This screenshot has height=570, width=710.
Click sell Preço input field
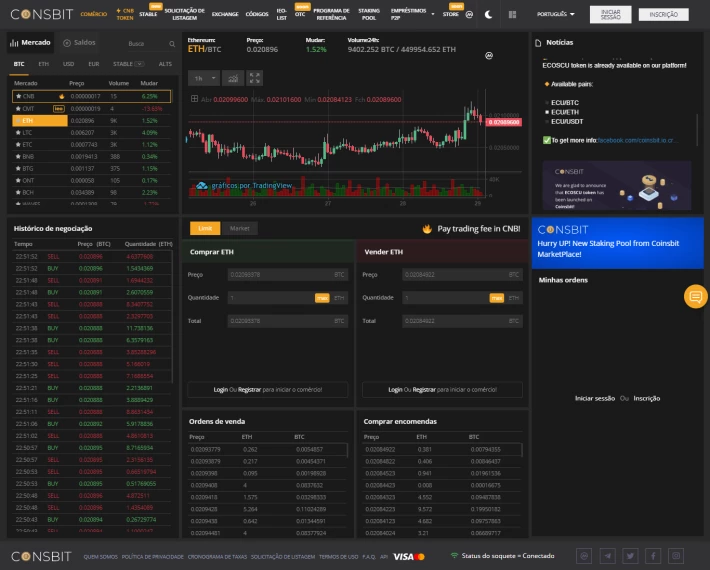462,274
